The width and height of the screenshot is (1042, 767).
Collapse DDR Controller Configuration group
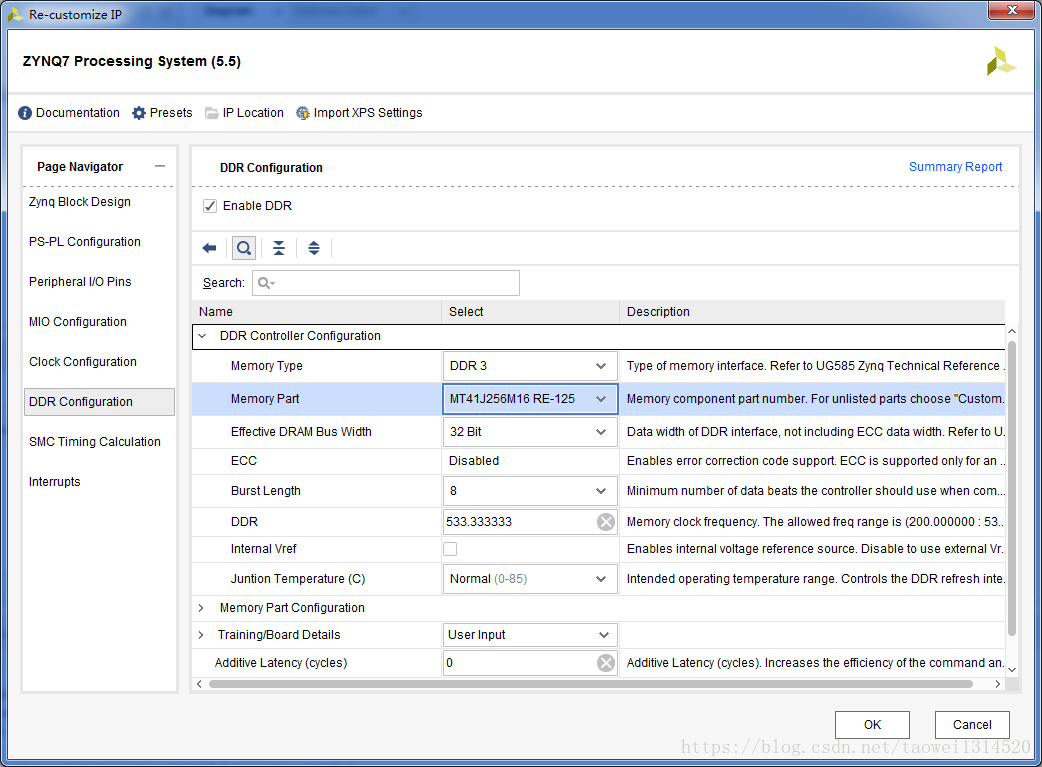click(202, 336)
